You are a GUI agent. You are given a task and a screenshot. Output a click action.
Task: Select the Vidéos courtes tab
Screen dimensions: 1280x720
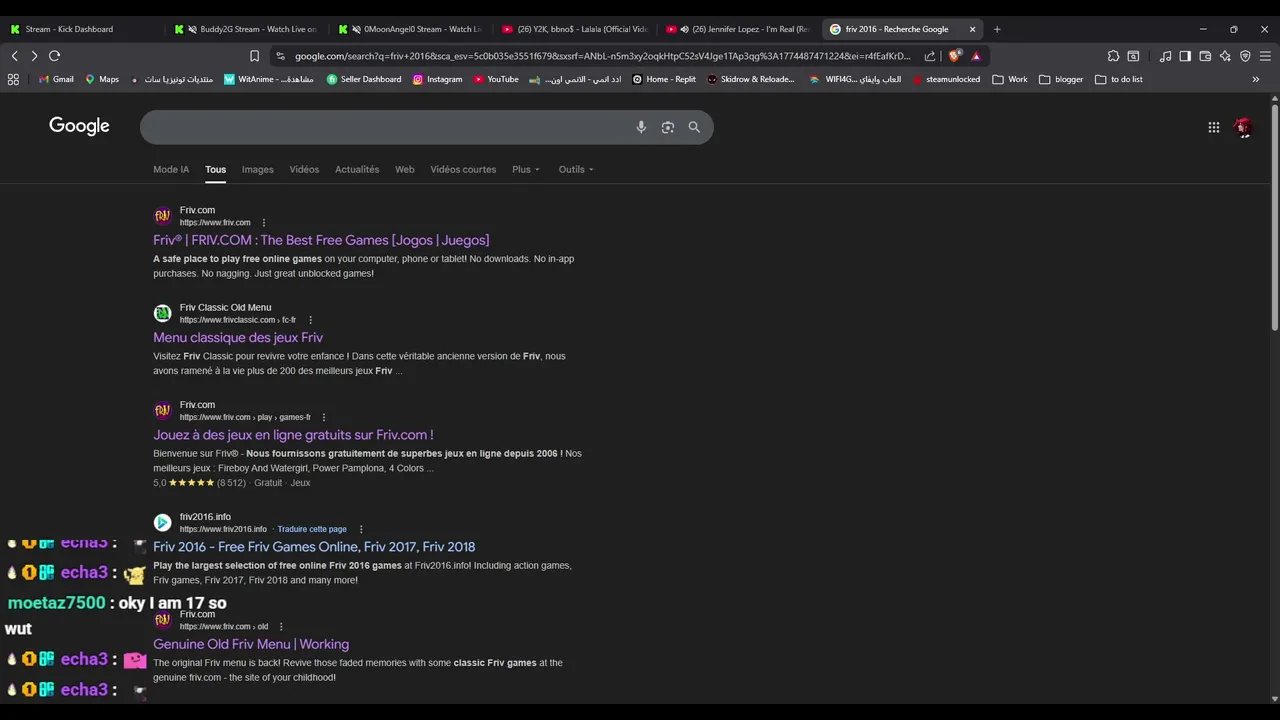coord(463,169)
